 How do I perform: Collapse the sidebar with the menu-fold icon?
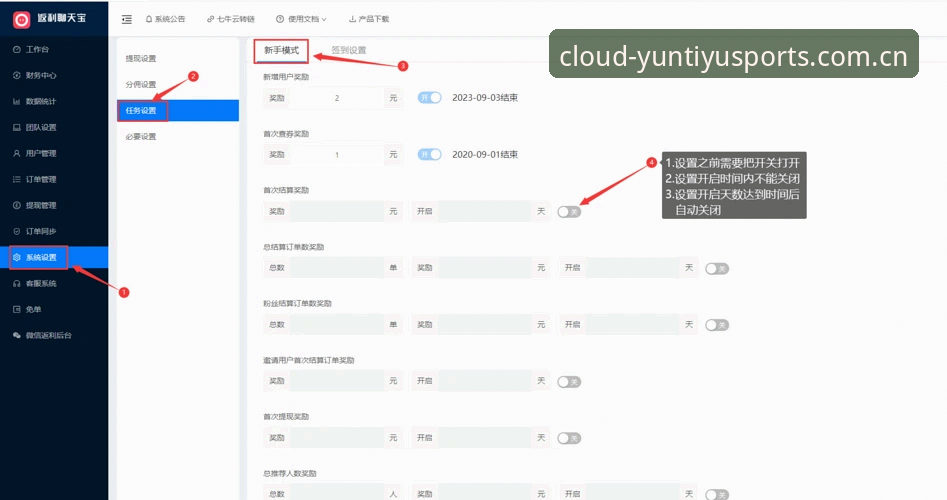[127, 19]
